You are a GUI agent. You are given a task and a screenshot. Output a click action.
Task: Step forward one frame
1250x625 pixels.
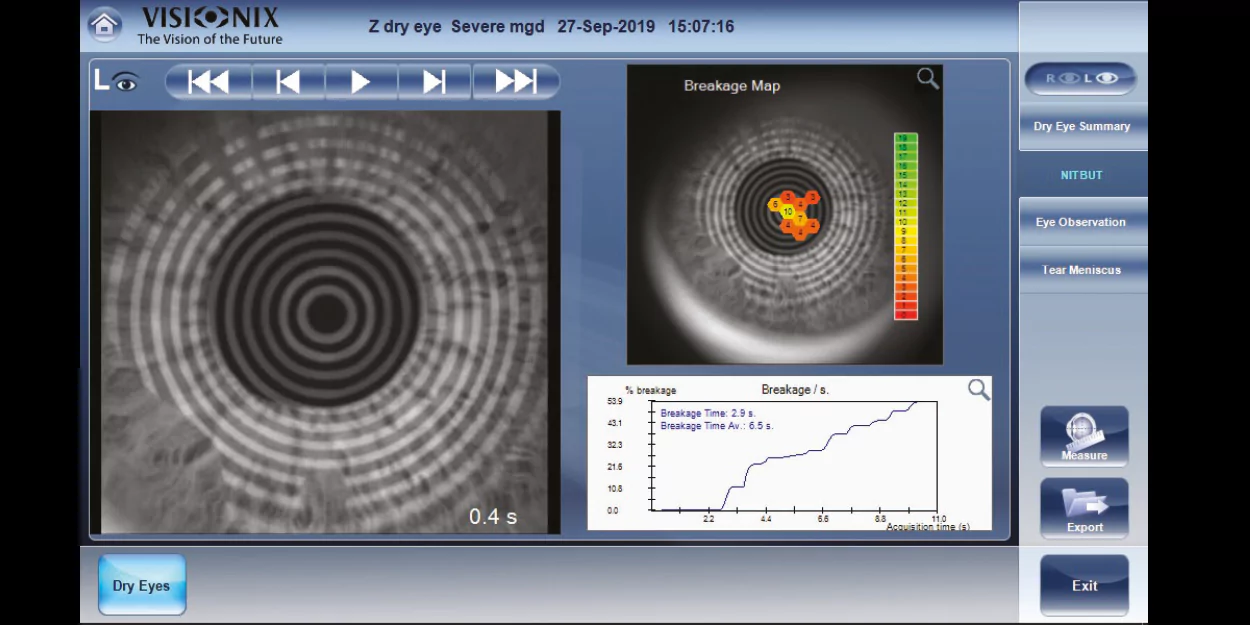[434, 82]
